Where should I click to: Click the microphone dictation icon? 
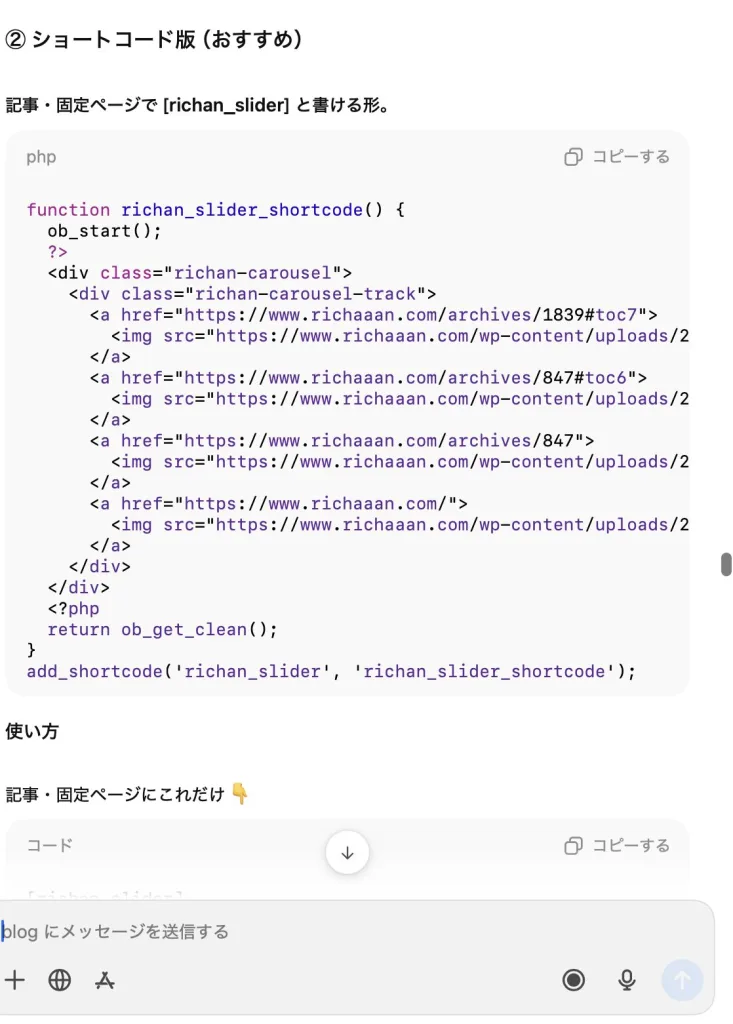627,980
